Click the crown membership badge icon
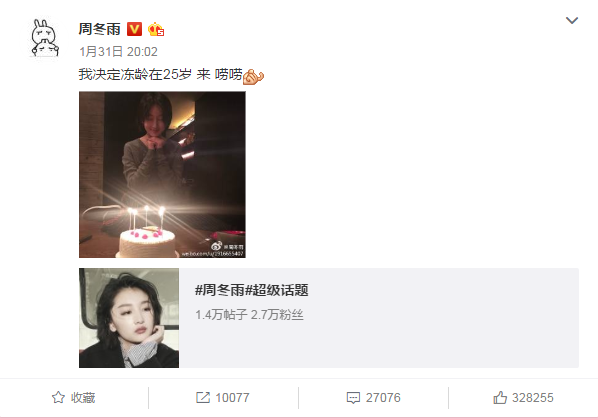 156,29
